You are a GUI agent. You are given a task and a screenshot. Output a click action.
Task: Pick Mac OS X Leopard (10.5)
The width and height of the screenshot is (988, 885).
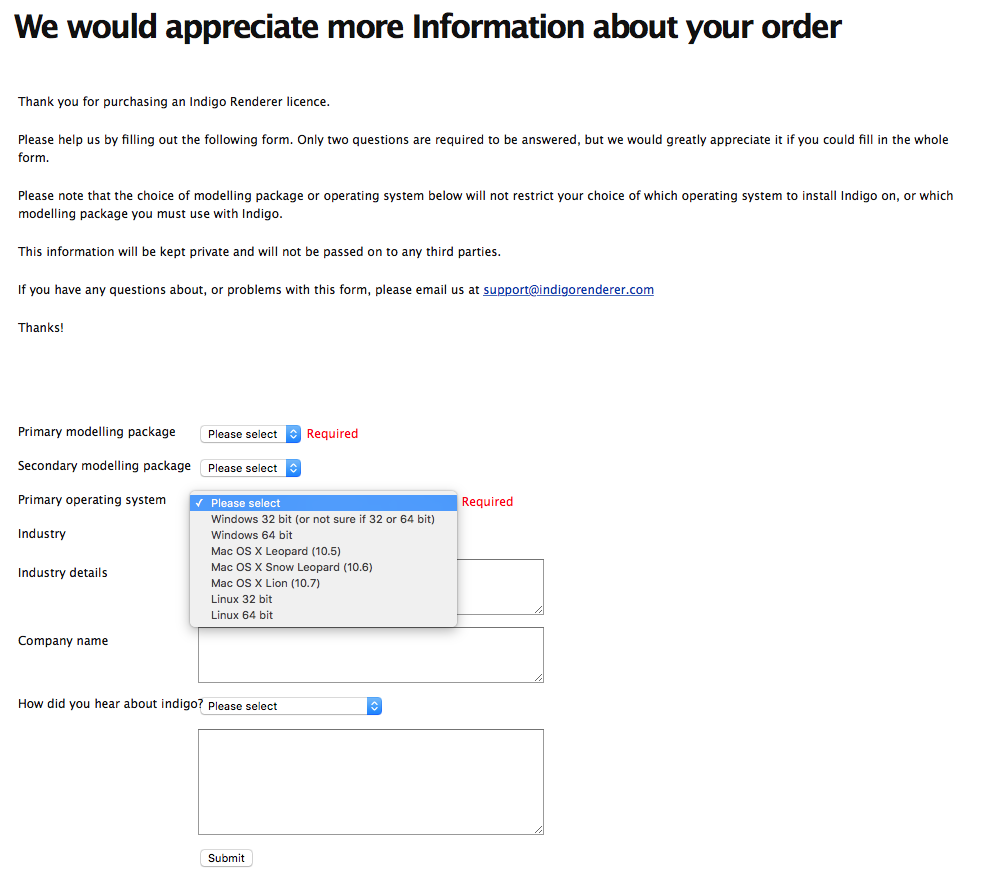323,551
